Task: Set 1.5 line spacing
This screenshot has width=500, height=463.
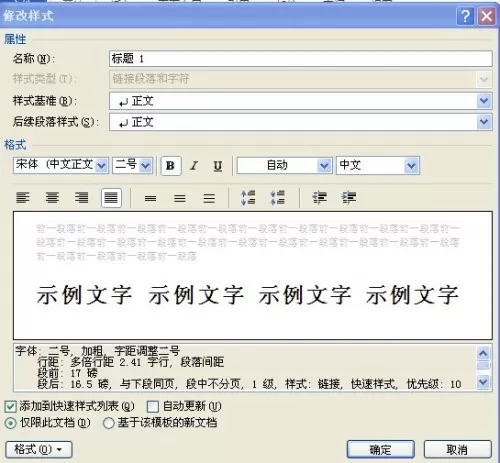Action: (180, 199)
